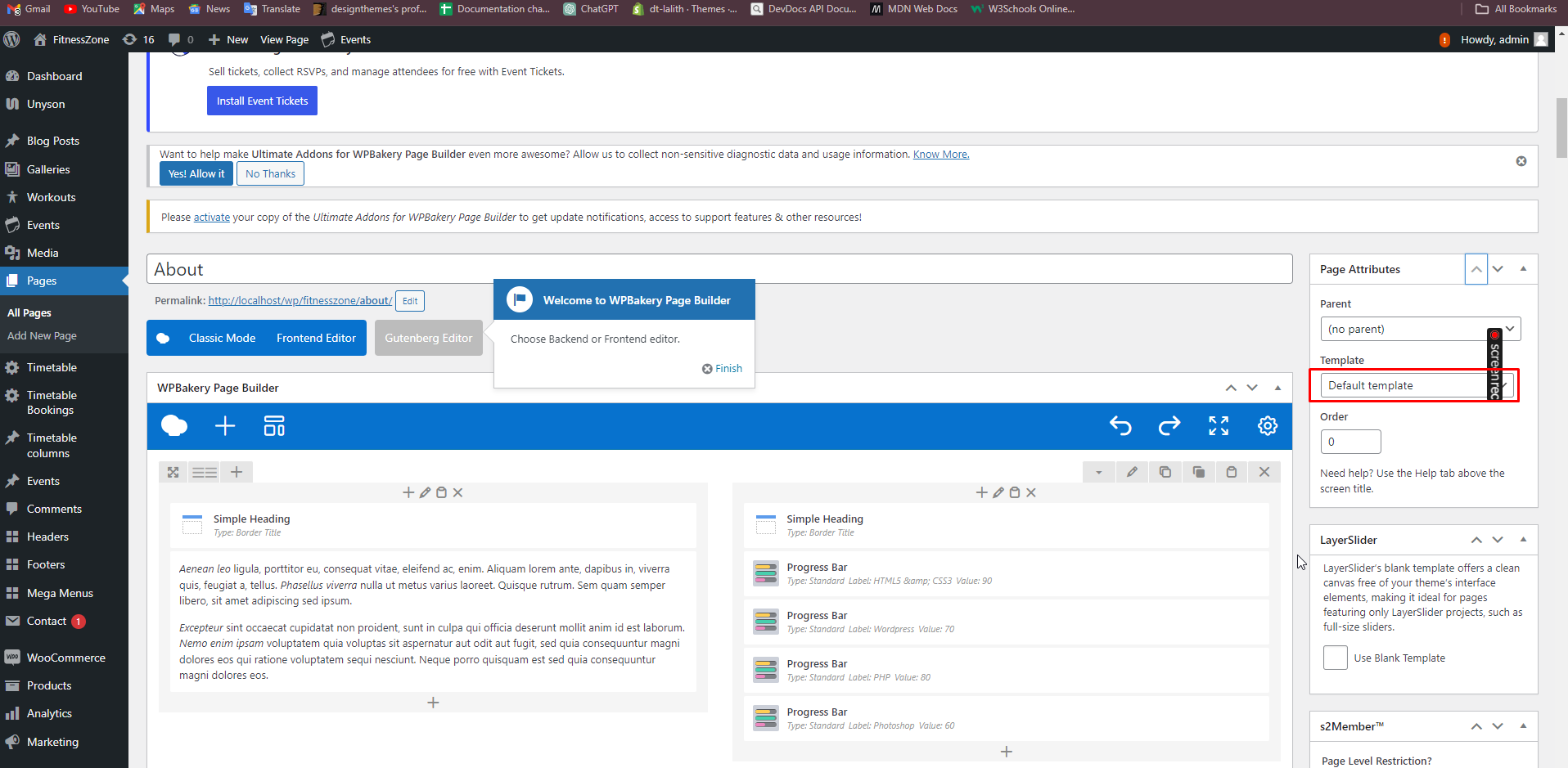
Task: Click the page vertical scrollbar thumb
Action: (x=1561, y=128)
